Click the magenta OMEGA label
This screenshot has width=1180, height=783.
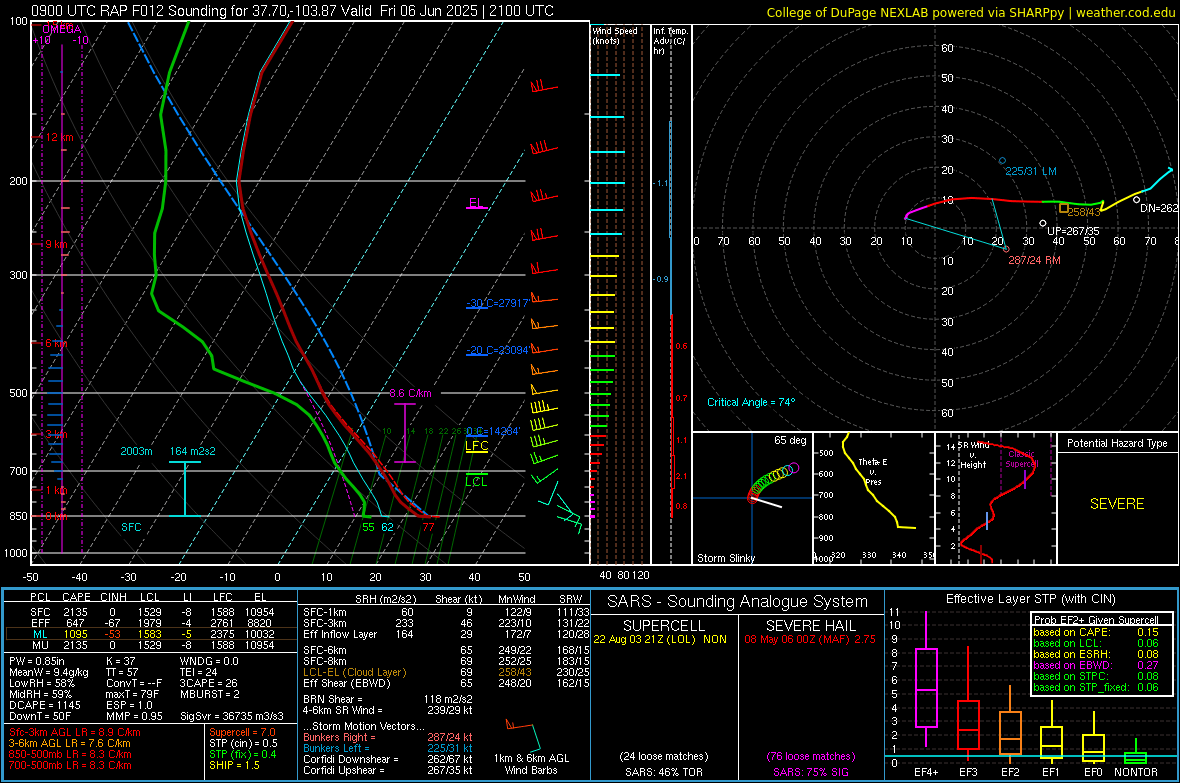(62, 29)
